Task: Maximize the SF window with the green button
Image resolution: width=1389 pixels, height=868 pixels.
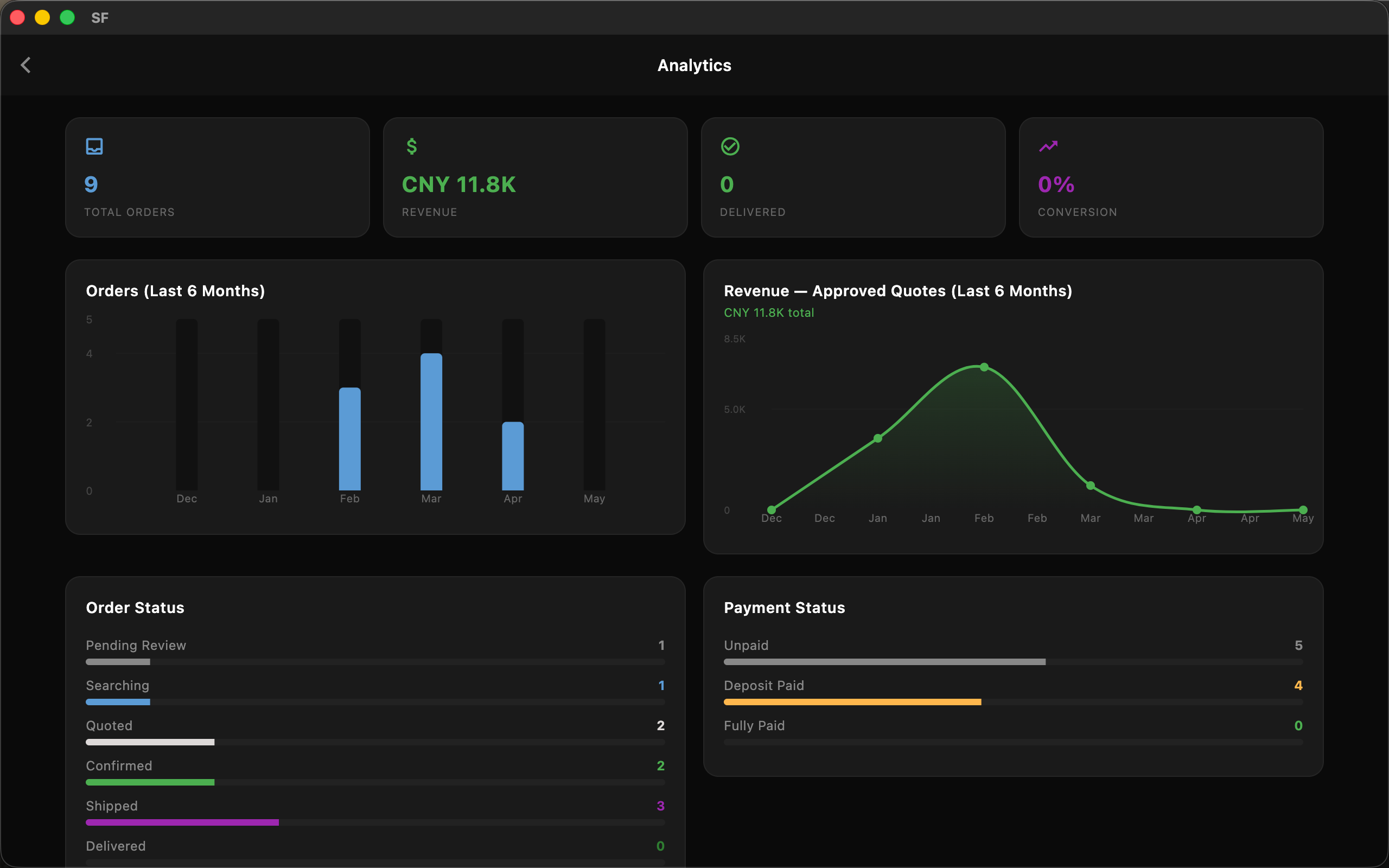Action: (x=67, y=18)
